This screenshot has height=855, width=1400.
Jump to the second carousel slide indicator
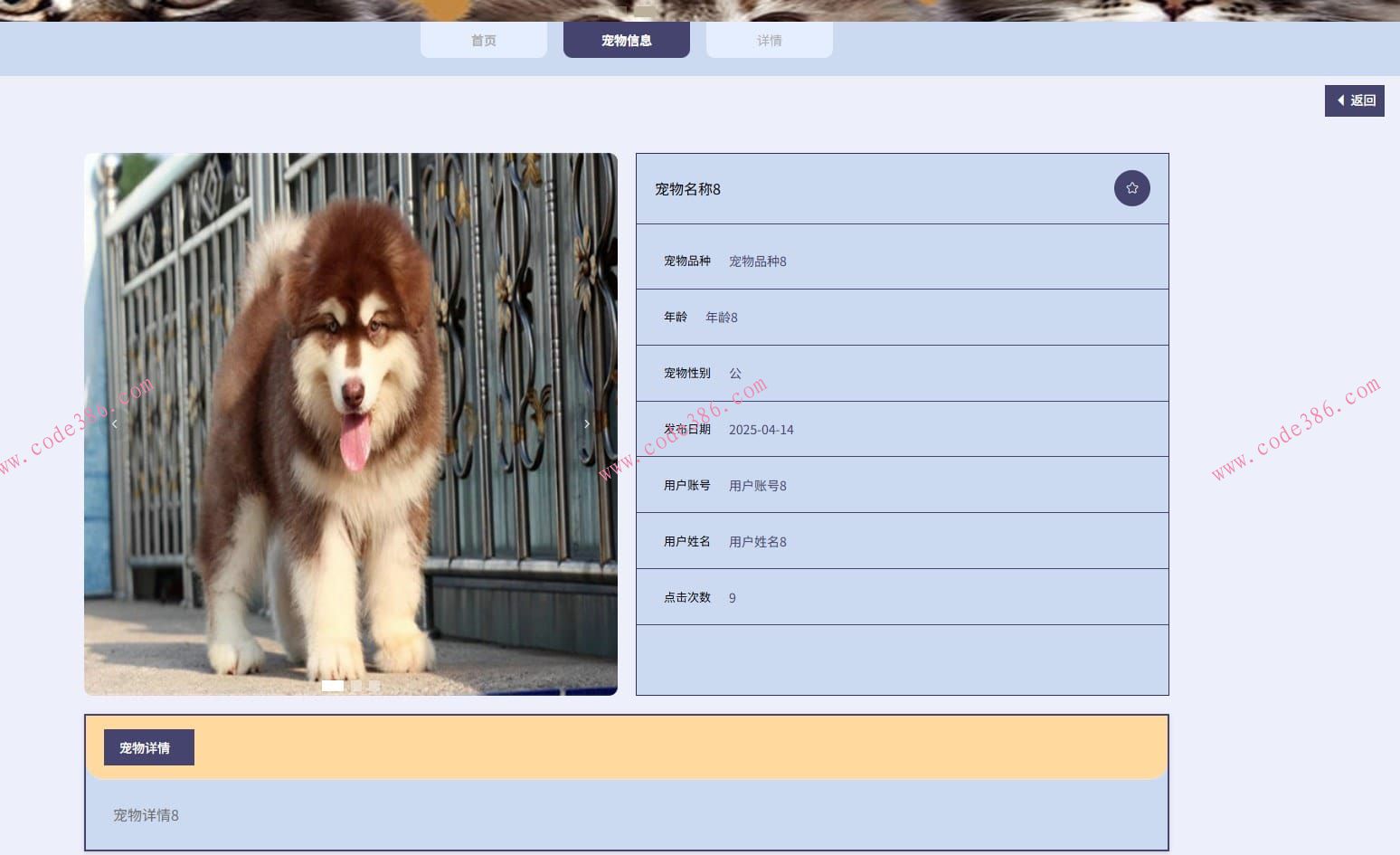click(356, 686)
